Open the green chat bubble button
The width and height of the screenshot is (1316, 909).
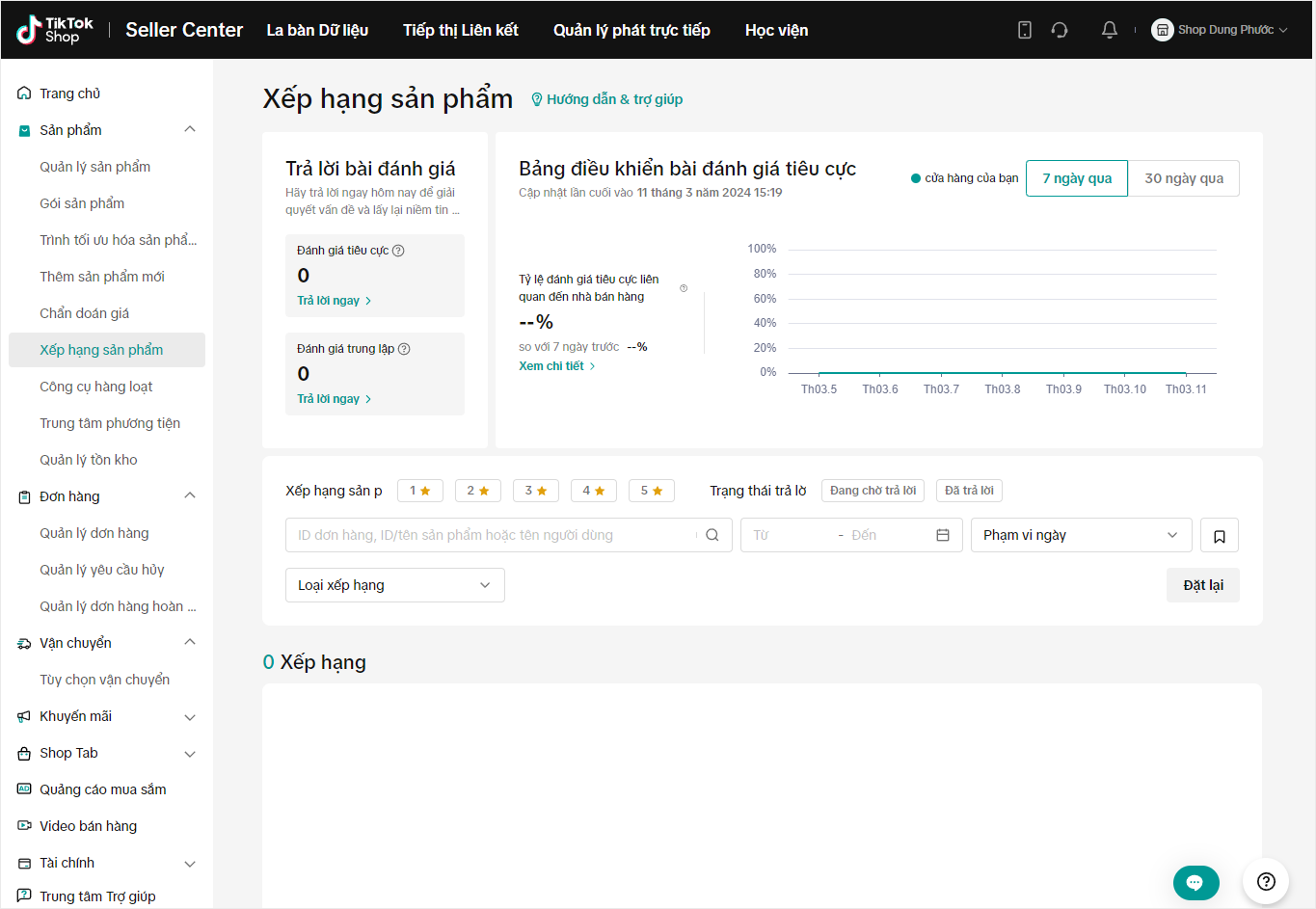(x=1195, y=882)
